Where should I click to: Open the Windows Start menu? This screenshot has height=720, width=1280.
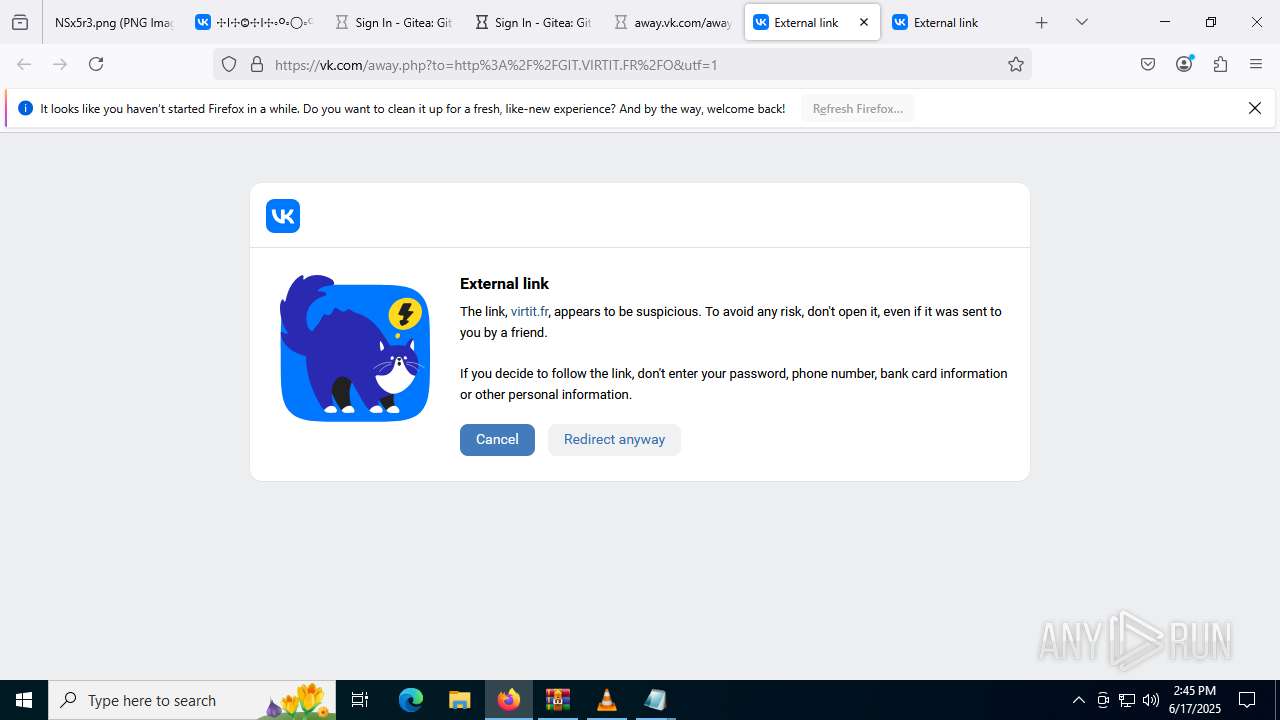pyautogui.click(x=24, y=700)
